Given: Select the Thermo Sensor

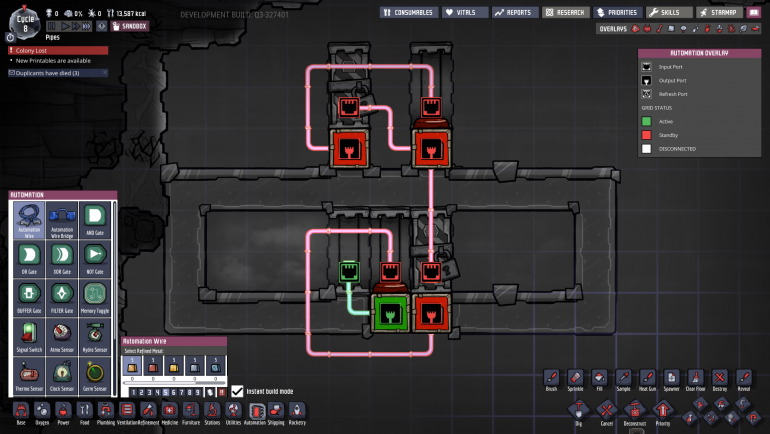Looking at the screenshot, I should (29, 376).
